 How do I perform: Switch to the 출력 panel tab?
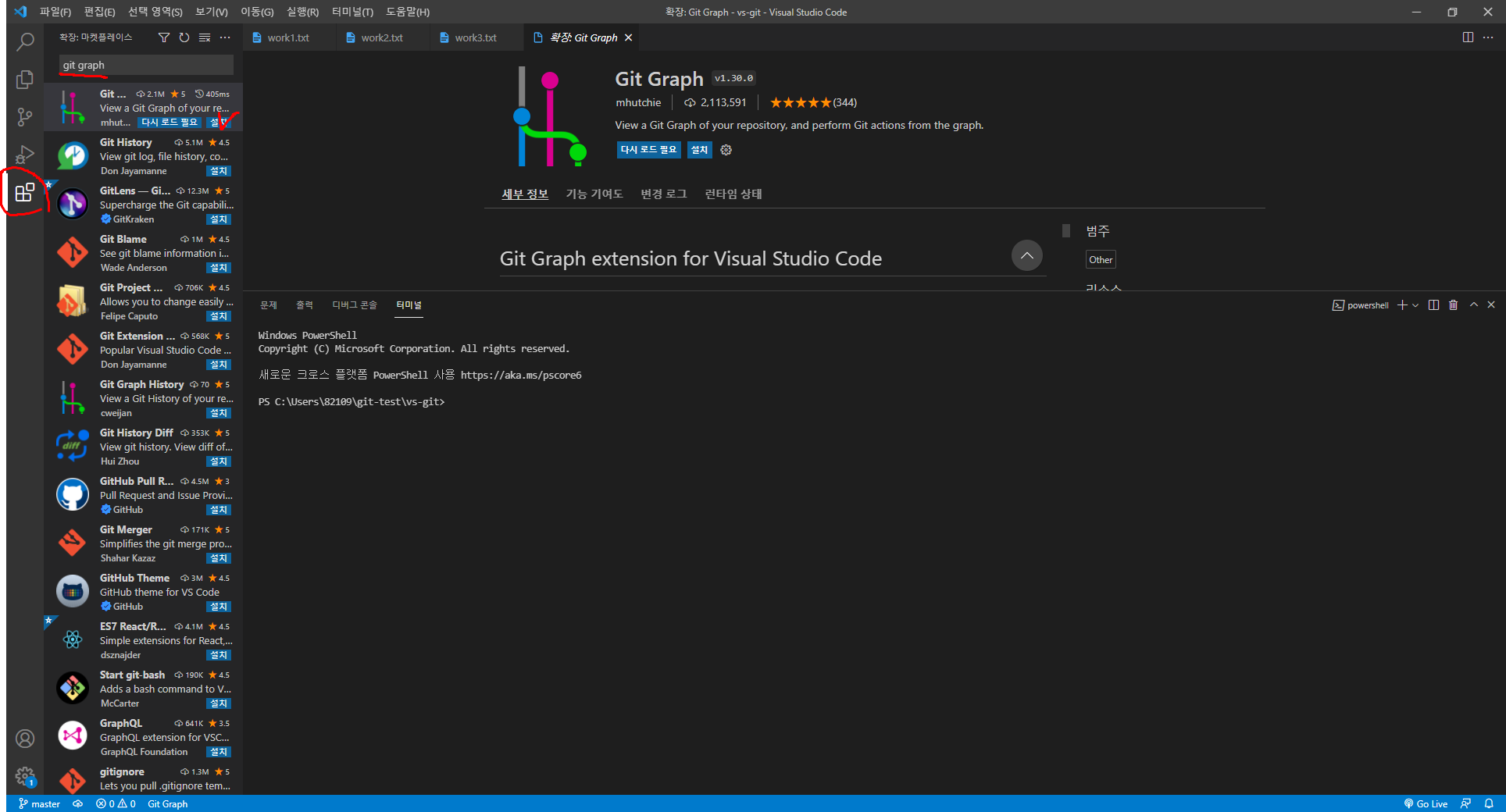305,305
